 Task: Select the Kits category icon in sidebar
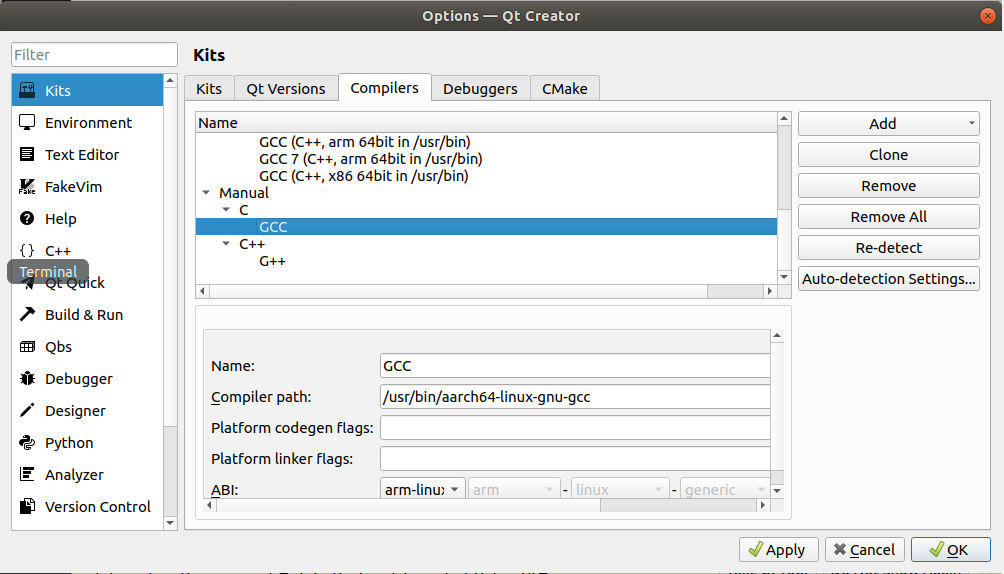coord(28,91)
